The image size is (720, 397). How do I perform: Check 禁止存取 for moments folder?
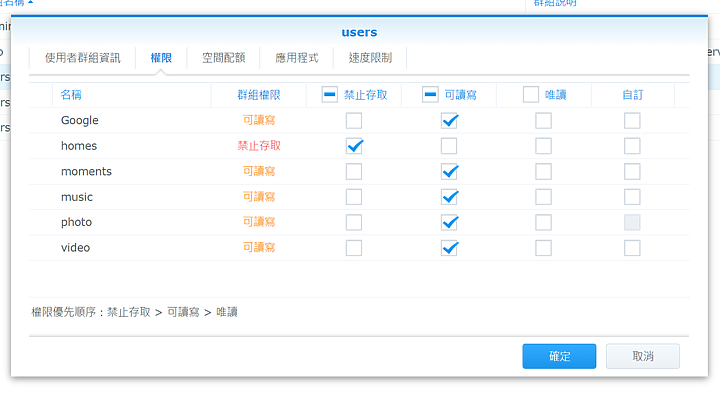tap(354, 172)
